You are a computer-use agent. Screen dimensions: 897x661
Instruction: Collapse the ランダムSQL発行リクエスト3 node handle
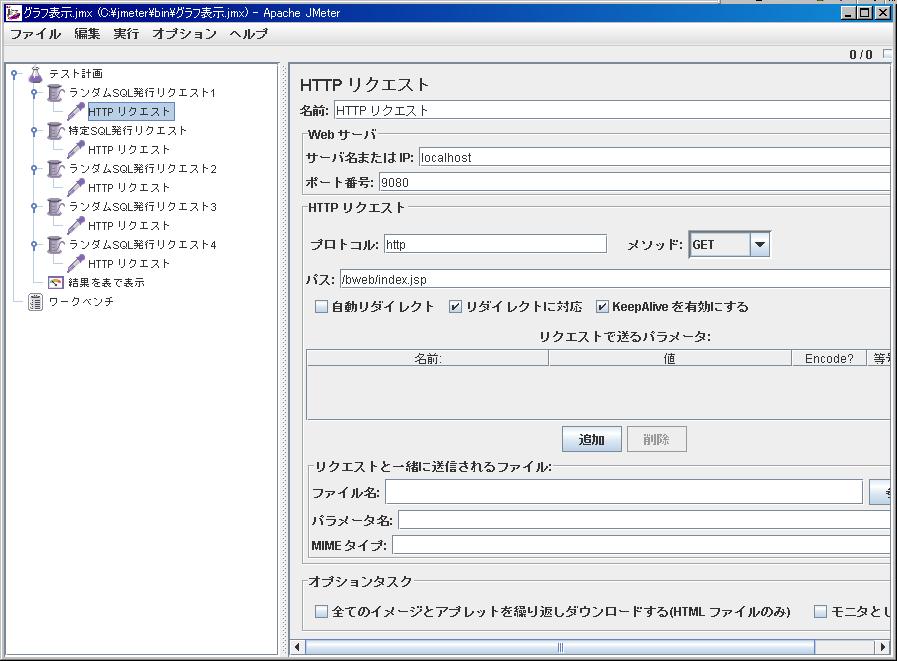[34, 207]
